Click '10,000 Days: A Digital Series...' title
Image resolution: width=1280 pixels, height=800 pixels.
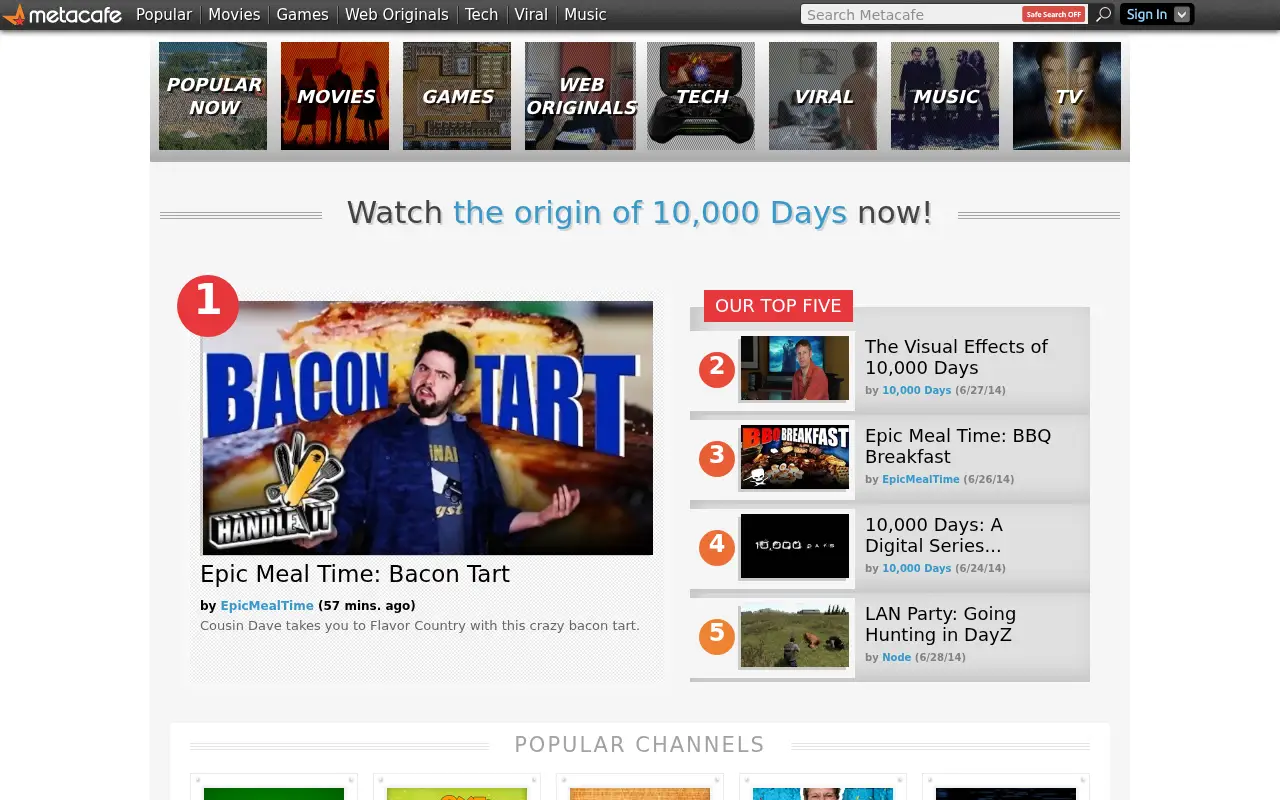tap(934, 535)
